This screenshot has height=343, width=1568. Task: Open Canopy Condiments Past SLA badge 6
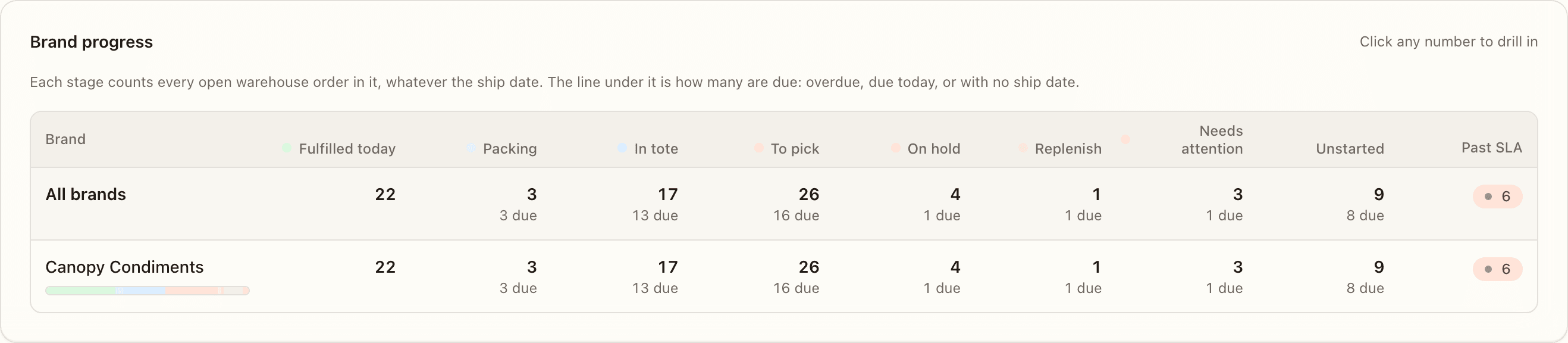tap(1497, 269)
